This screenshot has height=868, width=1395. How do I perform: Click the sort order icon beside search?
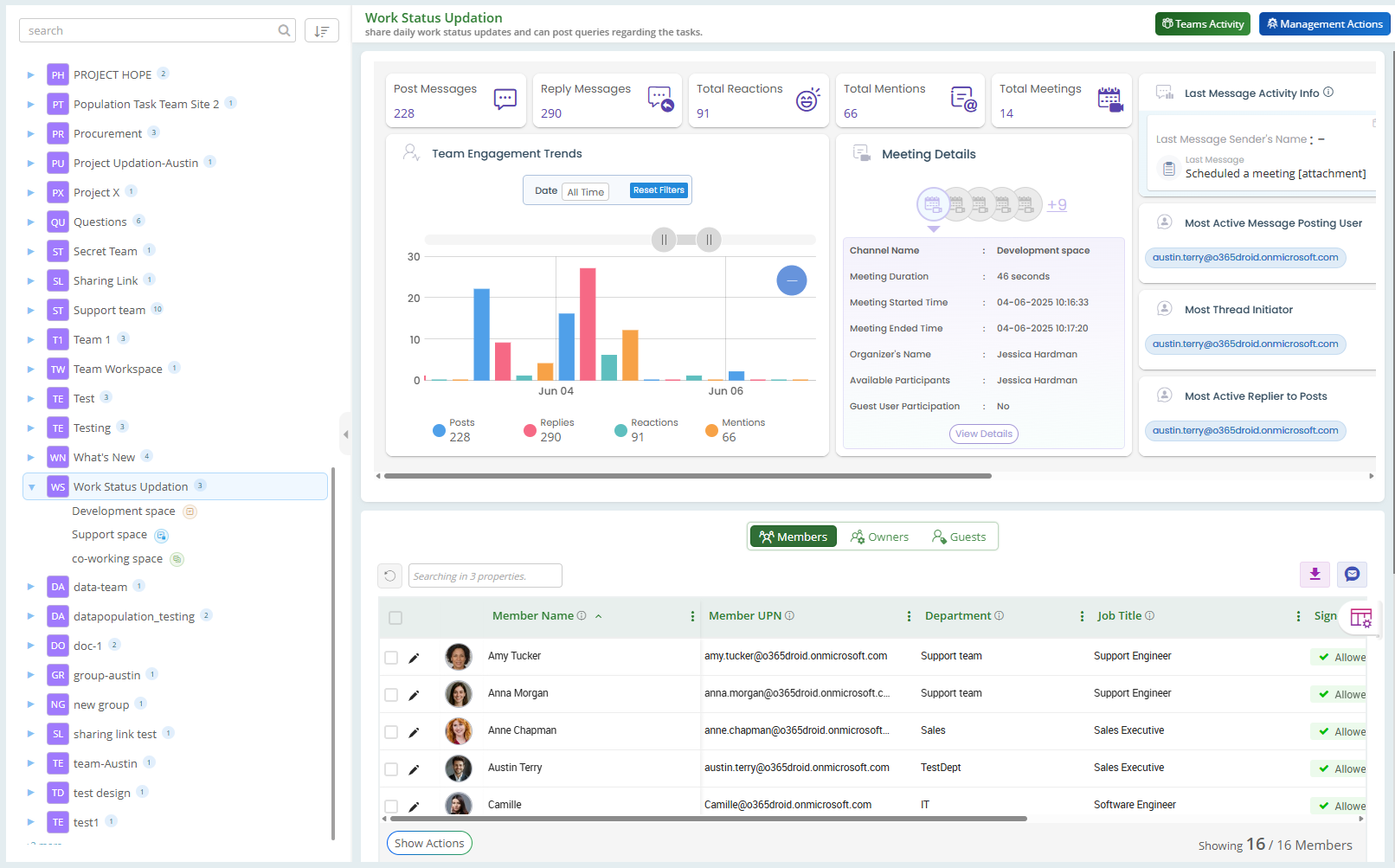(321, 31)
